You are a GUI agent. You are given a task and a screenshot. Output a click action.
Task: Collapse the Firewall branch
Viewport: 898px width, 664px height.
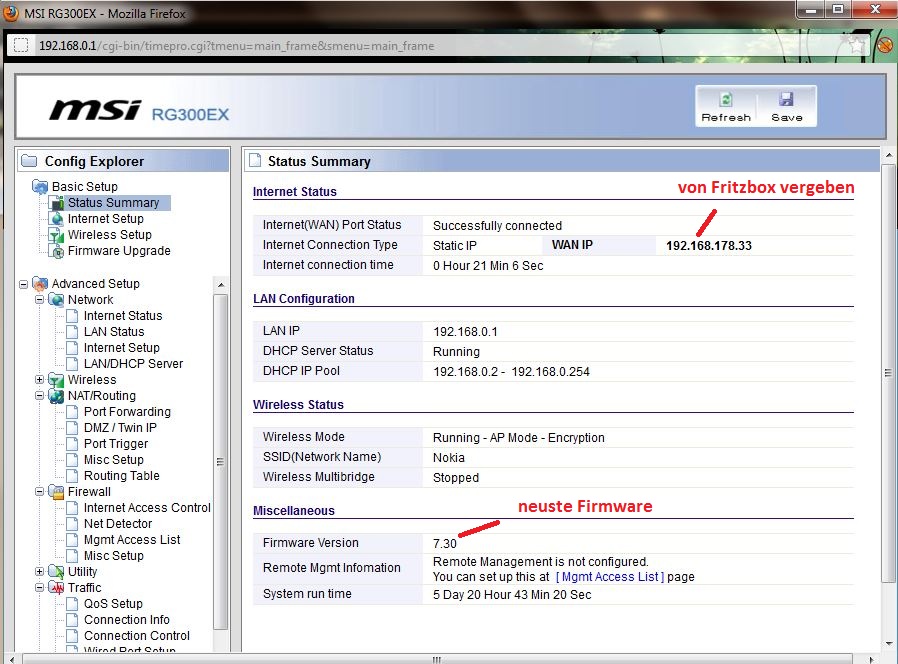coord(40,492)
